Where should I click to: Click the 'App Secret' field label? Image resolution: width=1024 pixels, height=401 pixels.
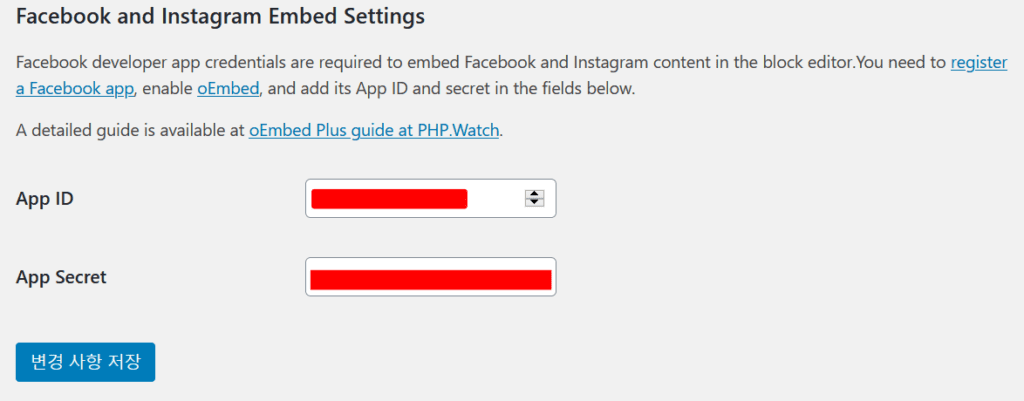tap(61, 277)
